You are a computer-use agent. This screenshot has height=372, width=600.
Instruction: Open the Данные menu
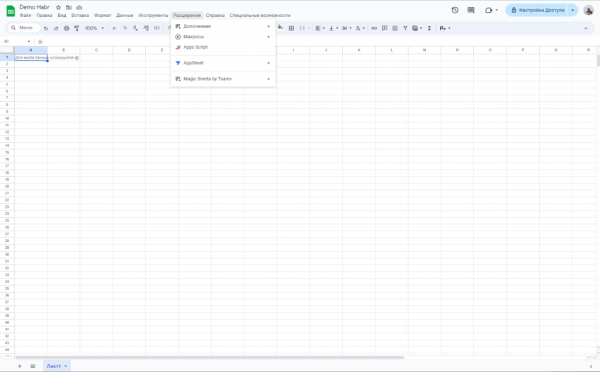(125, 15)
